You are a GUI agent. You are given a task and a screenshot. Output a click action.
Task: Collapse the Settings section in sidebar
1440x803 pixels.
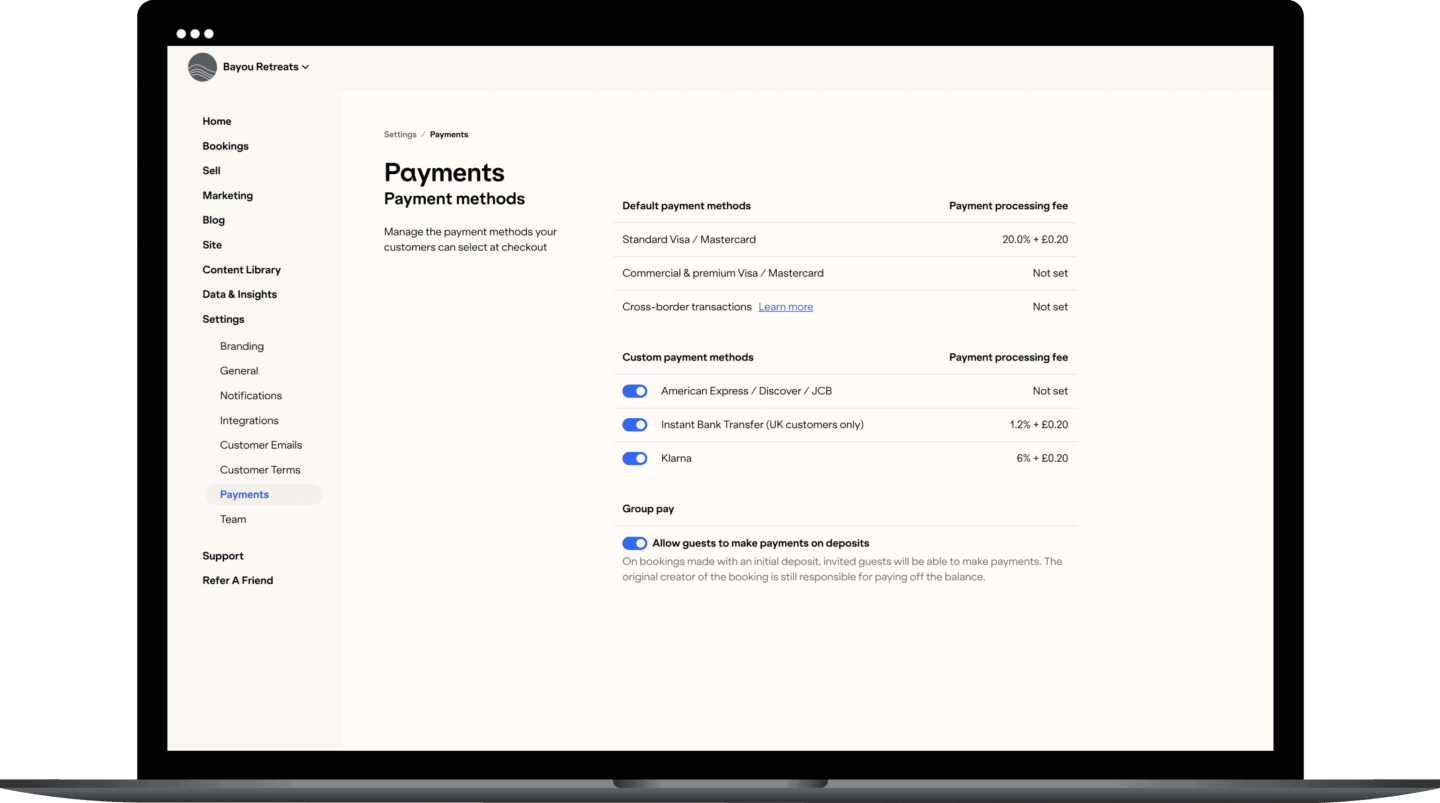[x=223, y=320]
